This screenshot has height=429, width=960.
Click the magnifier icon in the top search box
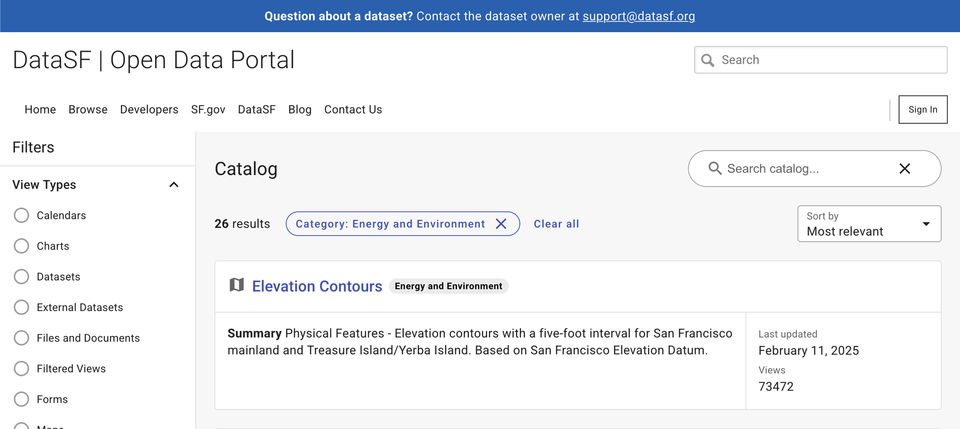(708, 60)
